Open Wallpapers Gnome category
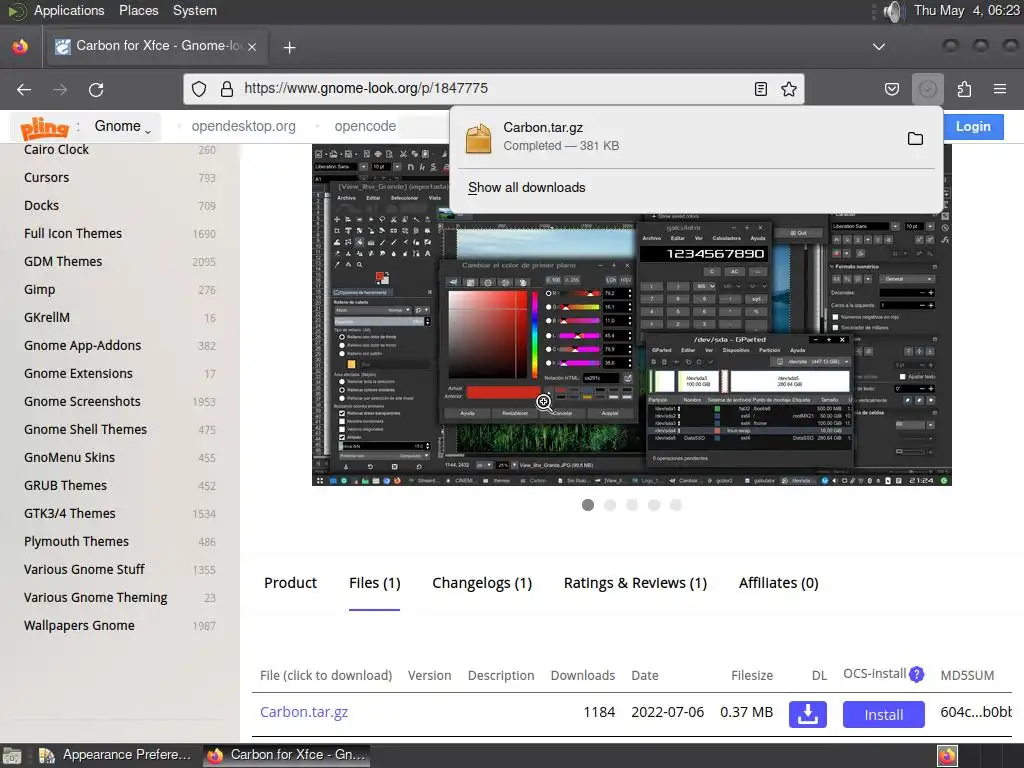The image size is (1024, 768). [x=79, y=626]
